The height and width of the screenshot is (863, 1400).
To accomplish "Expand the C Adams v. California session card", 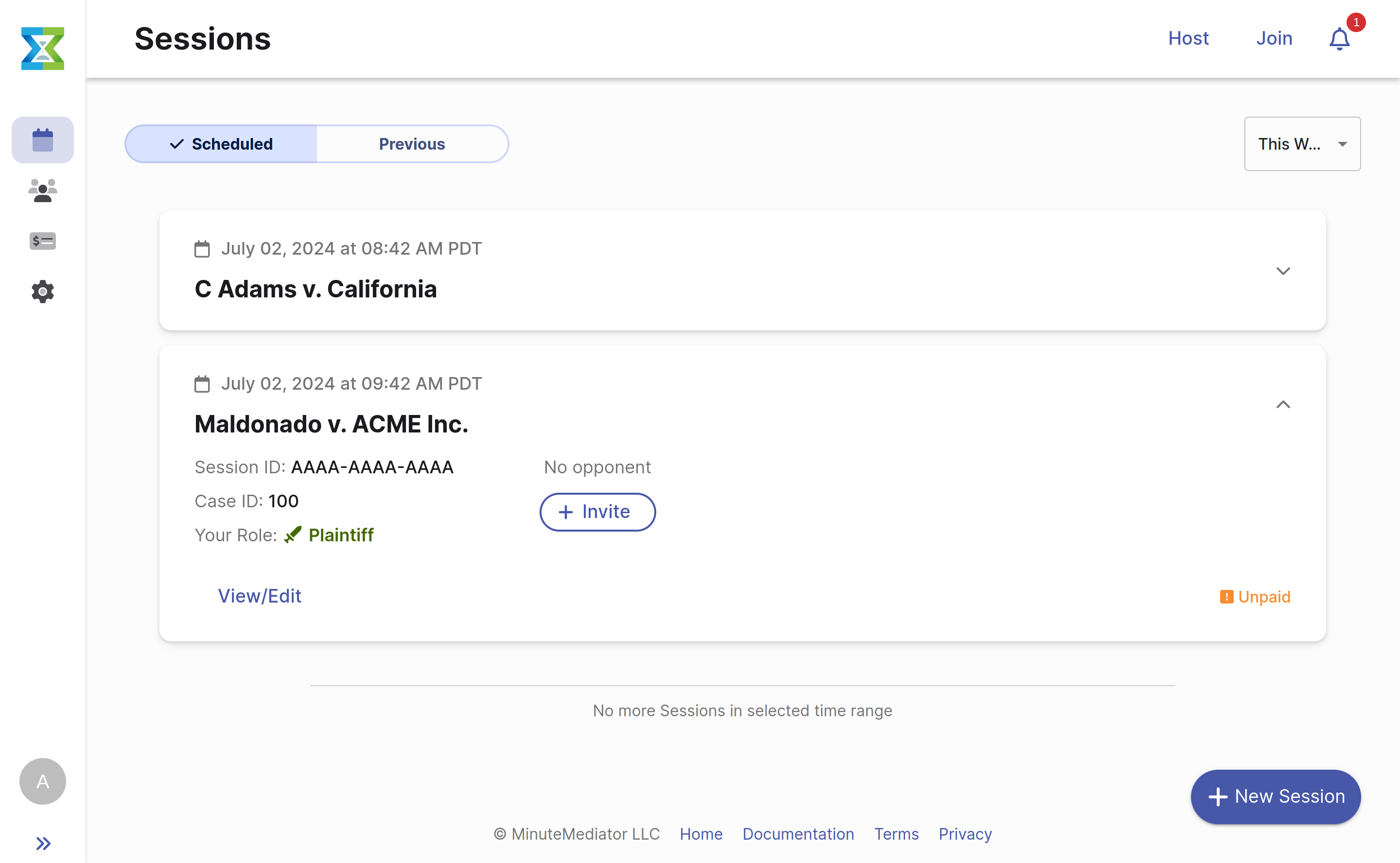I will tap(1283, 271).
